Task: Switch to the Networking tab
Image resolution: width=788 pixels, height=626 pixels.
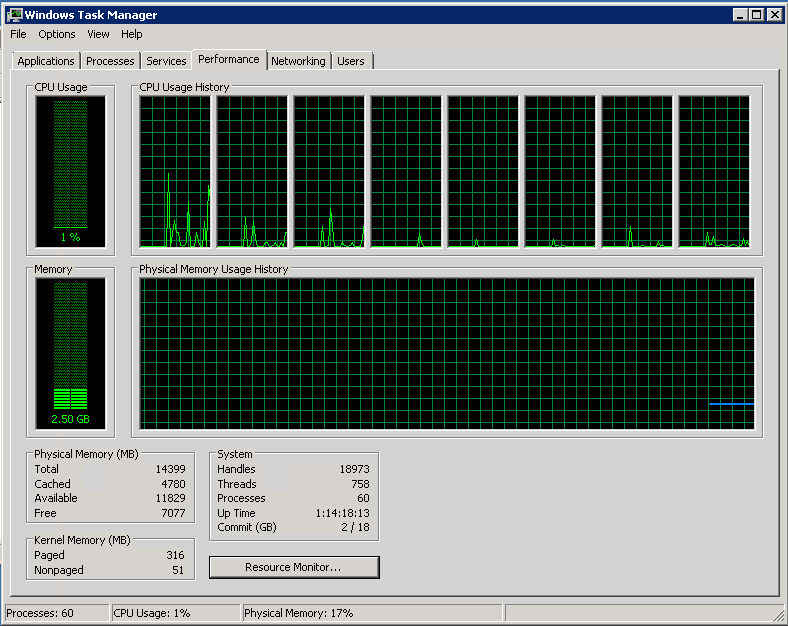Action: click(299, 61)
